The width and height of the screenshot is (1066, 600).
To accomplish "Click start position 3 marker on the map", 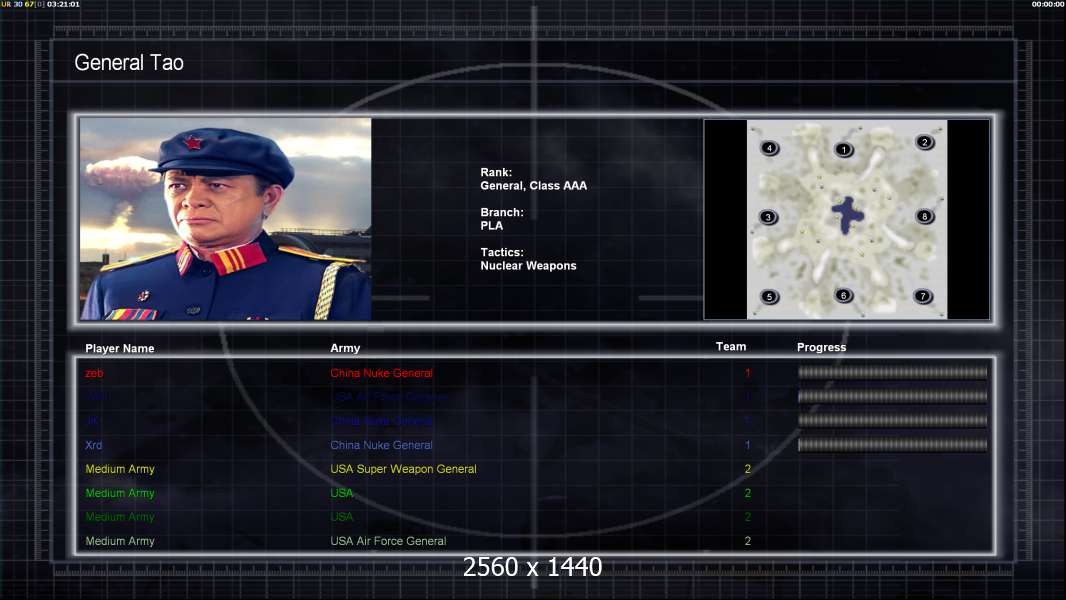I will [x=768, y=217].
